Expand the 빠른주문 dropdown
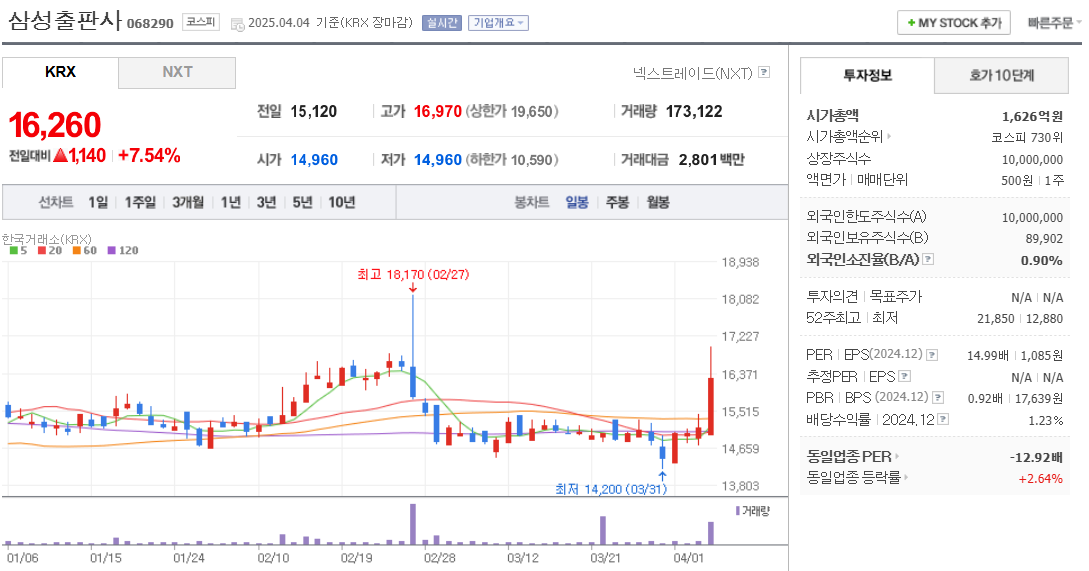 click(1054, 23)
